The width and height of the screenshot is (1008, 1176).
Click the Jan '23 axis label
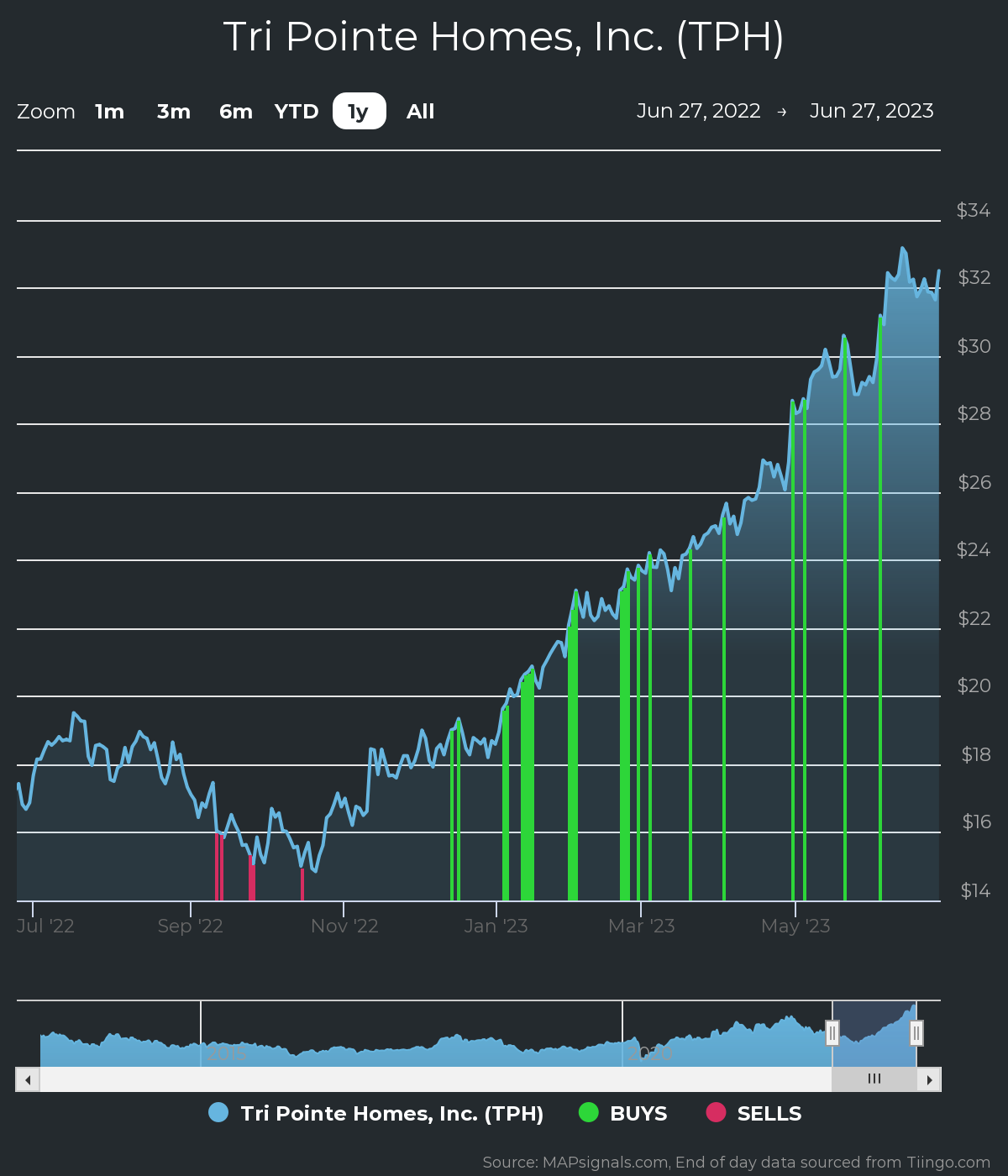[496, 926]
